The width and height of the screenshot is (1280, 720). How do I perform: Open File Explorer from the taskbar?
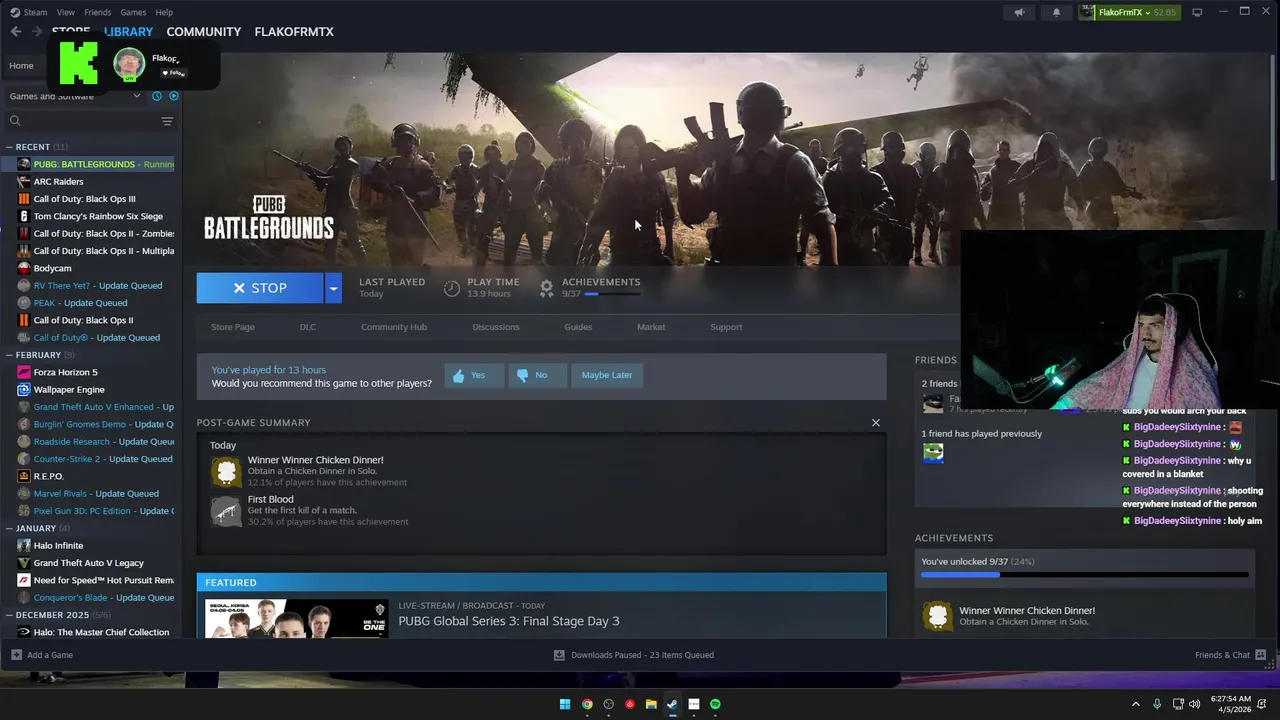[x=651, y=704]
